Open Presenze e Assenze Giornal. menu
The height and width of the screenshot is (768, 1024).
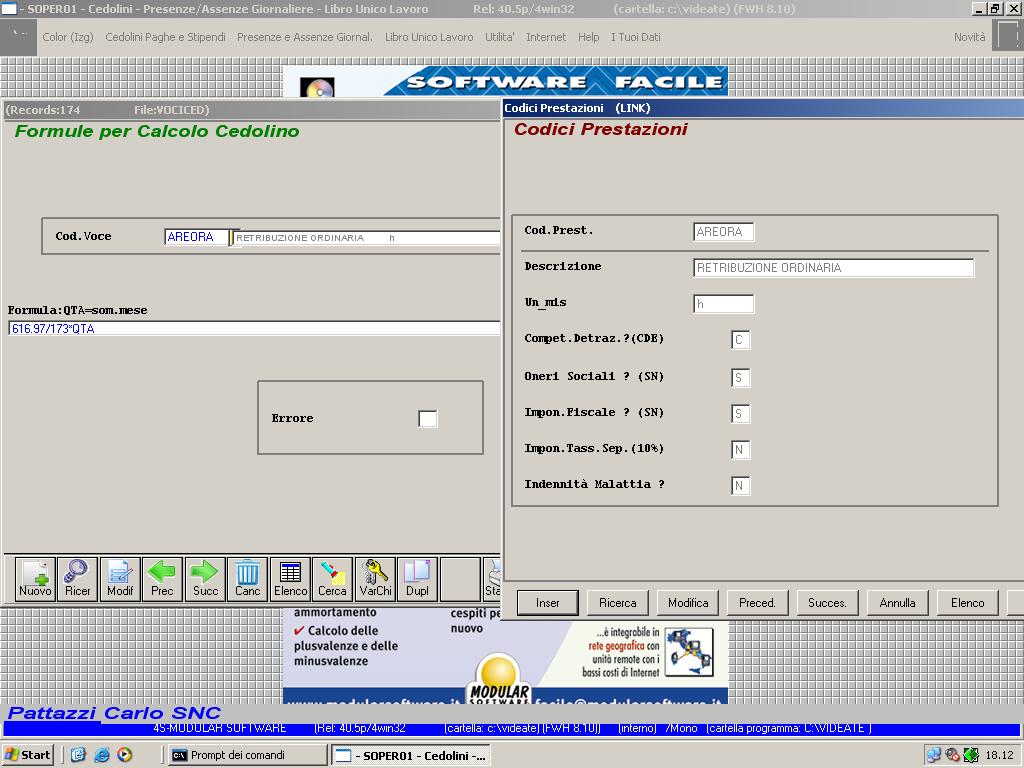point(305,37)
